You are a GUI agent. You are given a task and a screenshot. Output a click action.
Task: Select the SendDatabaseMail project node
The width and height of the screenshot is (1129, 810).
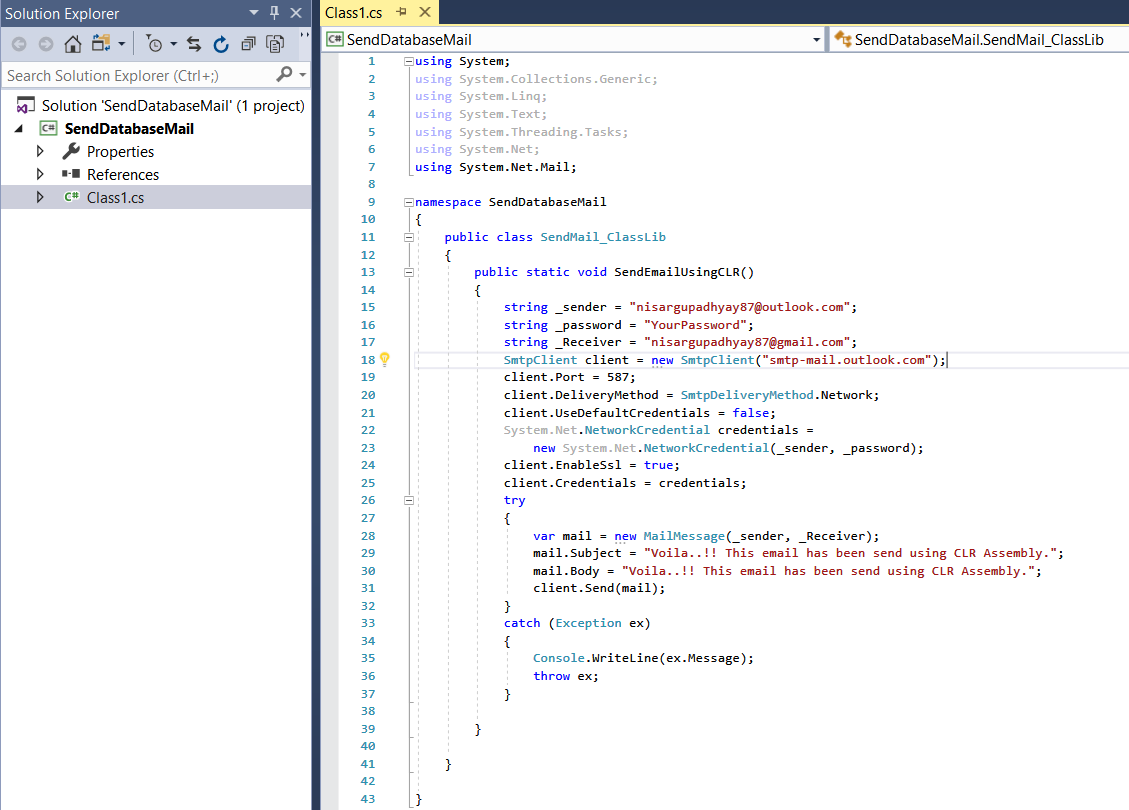[x=129, y=129]
